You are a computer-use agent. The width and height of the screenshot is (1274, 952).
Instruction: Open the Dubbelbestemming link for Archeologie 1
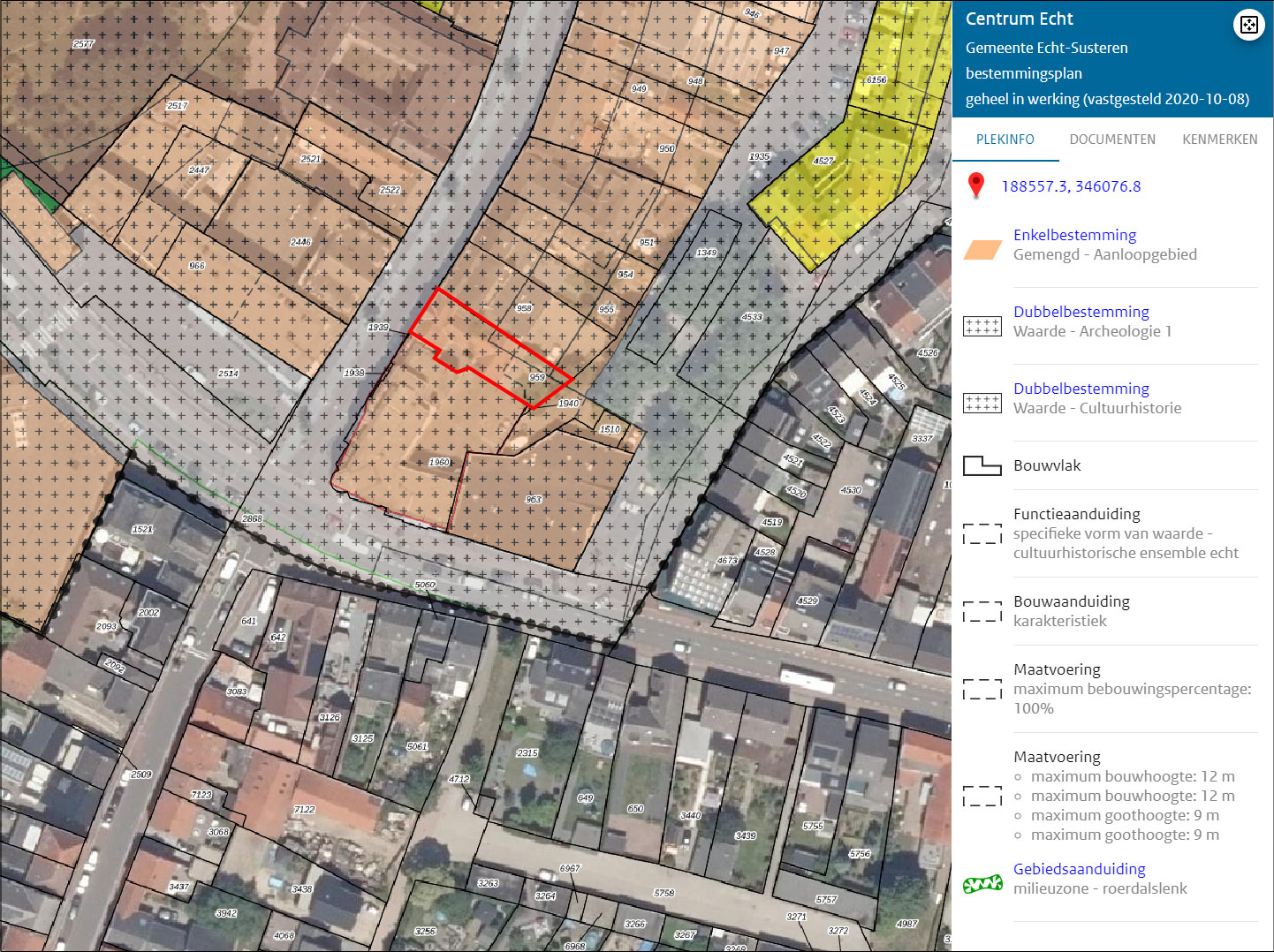tap(1081, 312)
